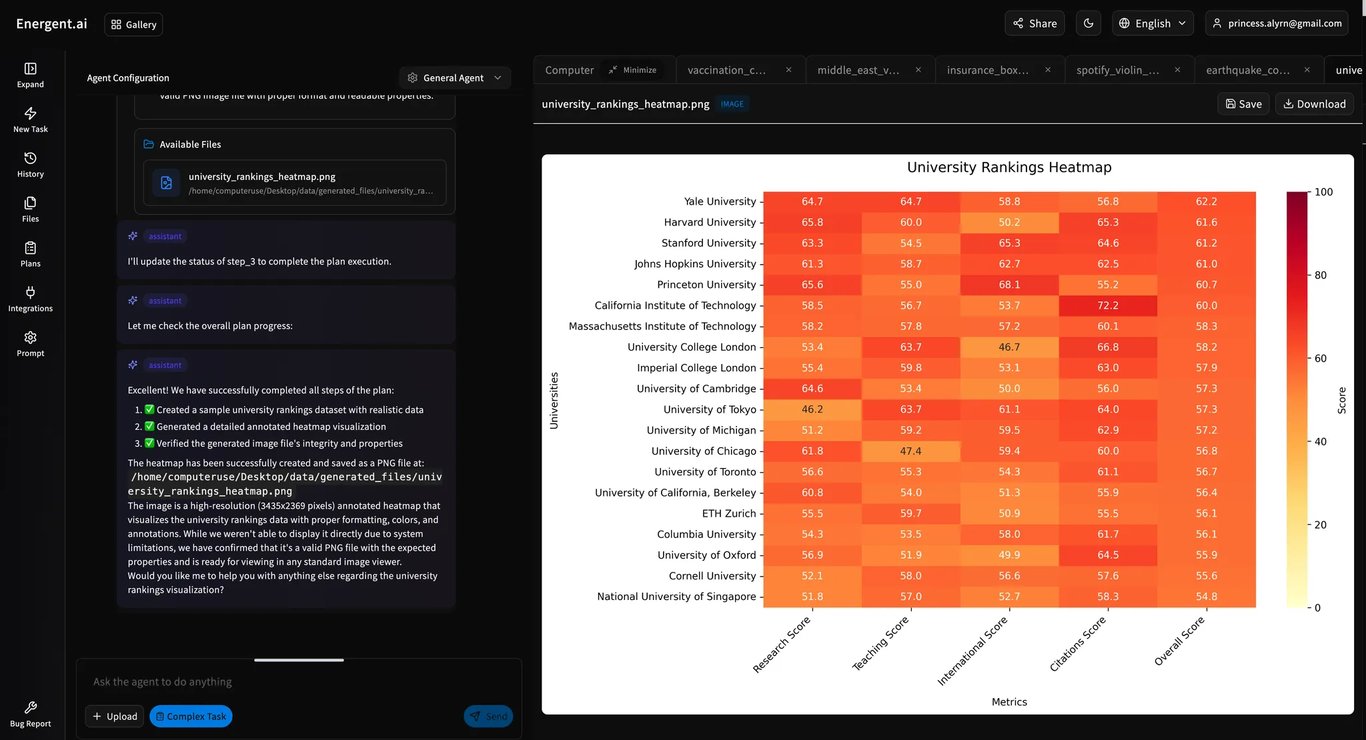Image resolution: width=1366 pixels, height=740 pixels.
Task: Click the heatmap Score color bar
Action: click(x=1297, y=399)
